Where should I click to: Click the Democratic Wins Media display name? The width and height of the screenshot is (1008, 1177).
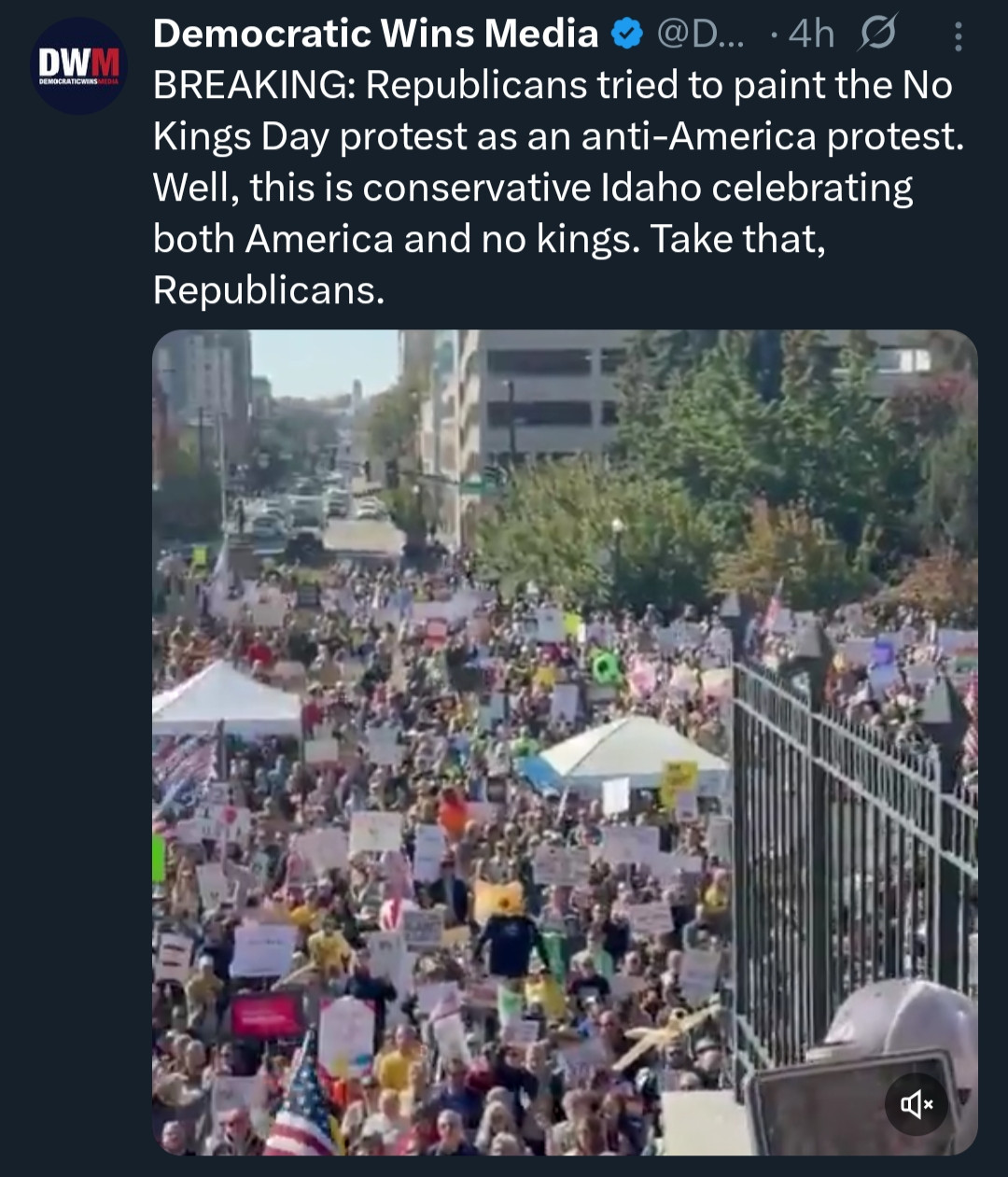(375, 35)
